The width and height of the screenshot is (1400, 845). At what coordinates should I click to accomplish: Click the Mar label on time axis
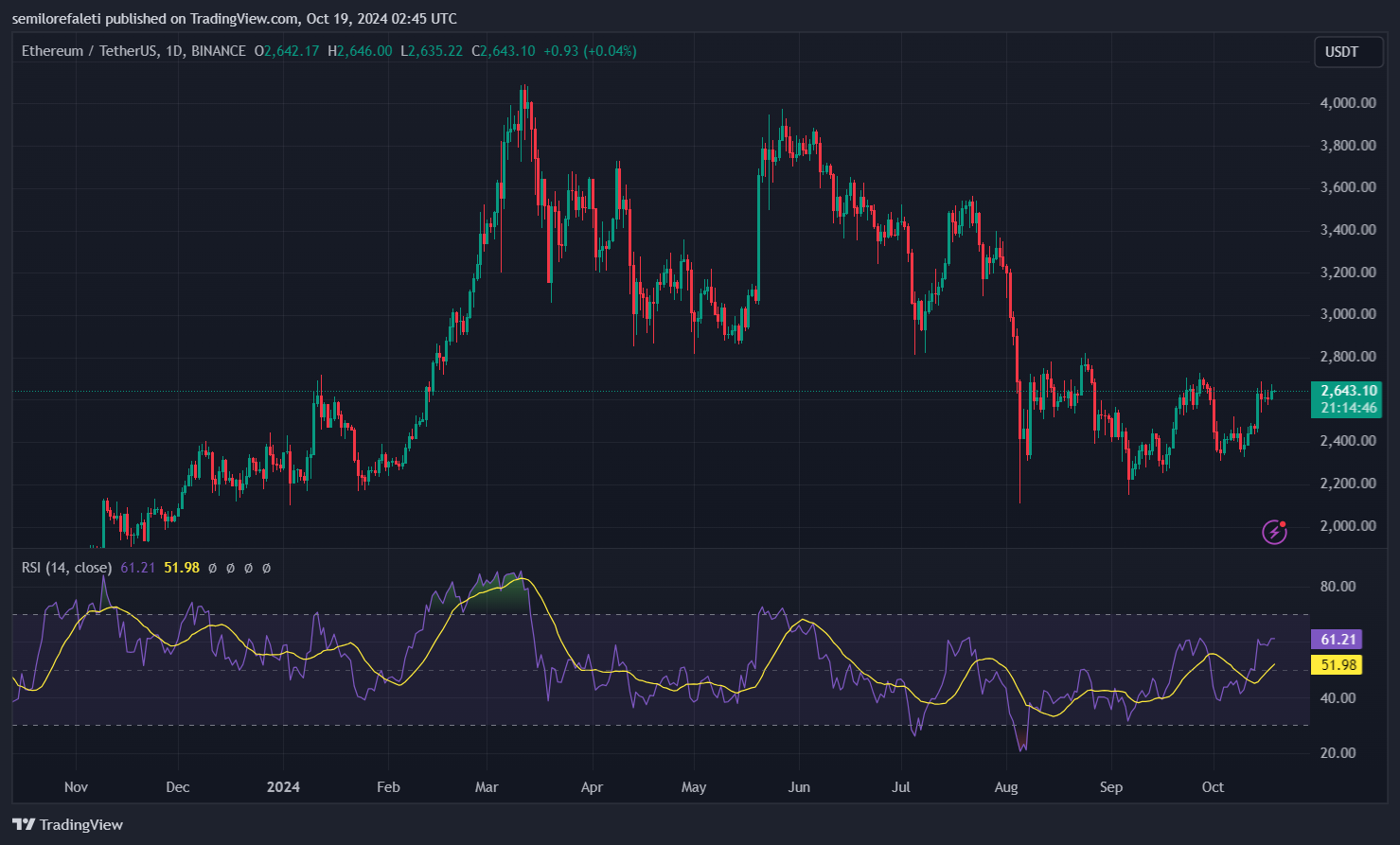click(x=487, y=787)
